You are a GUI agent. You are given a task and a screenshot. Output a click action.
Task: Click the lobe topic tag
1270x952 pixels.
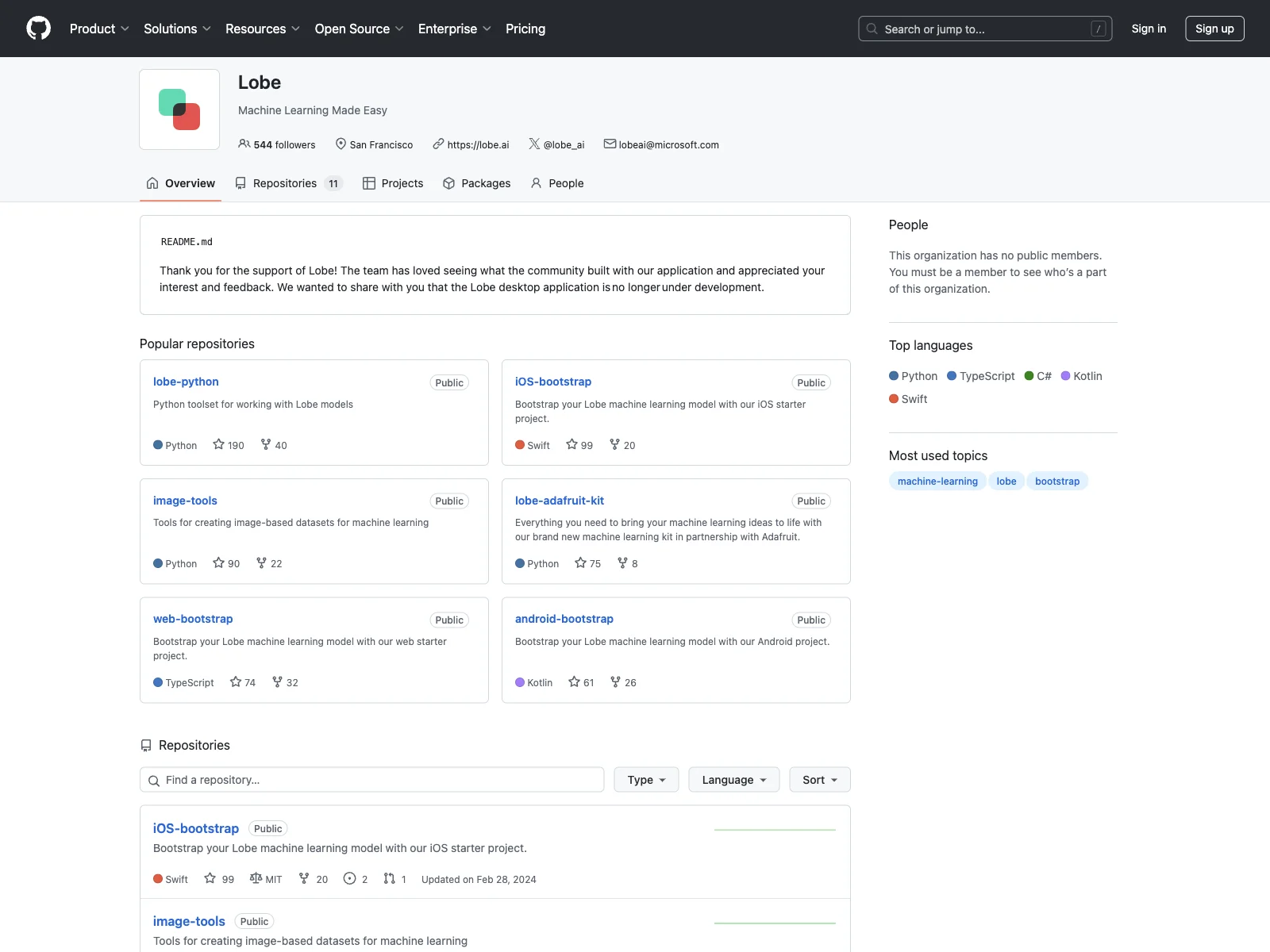(1006, 481)
